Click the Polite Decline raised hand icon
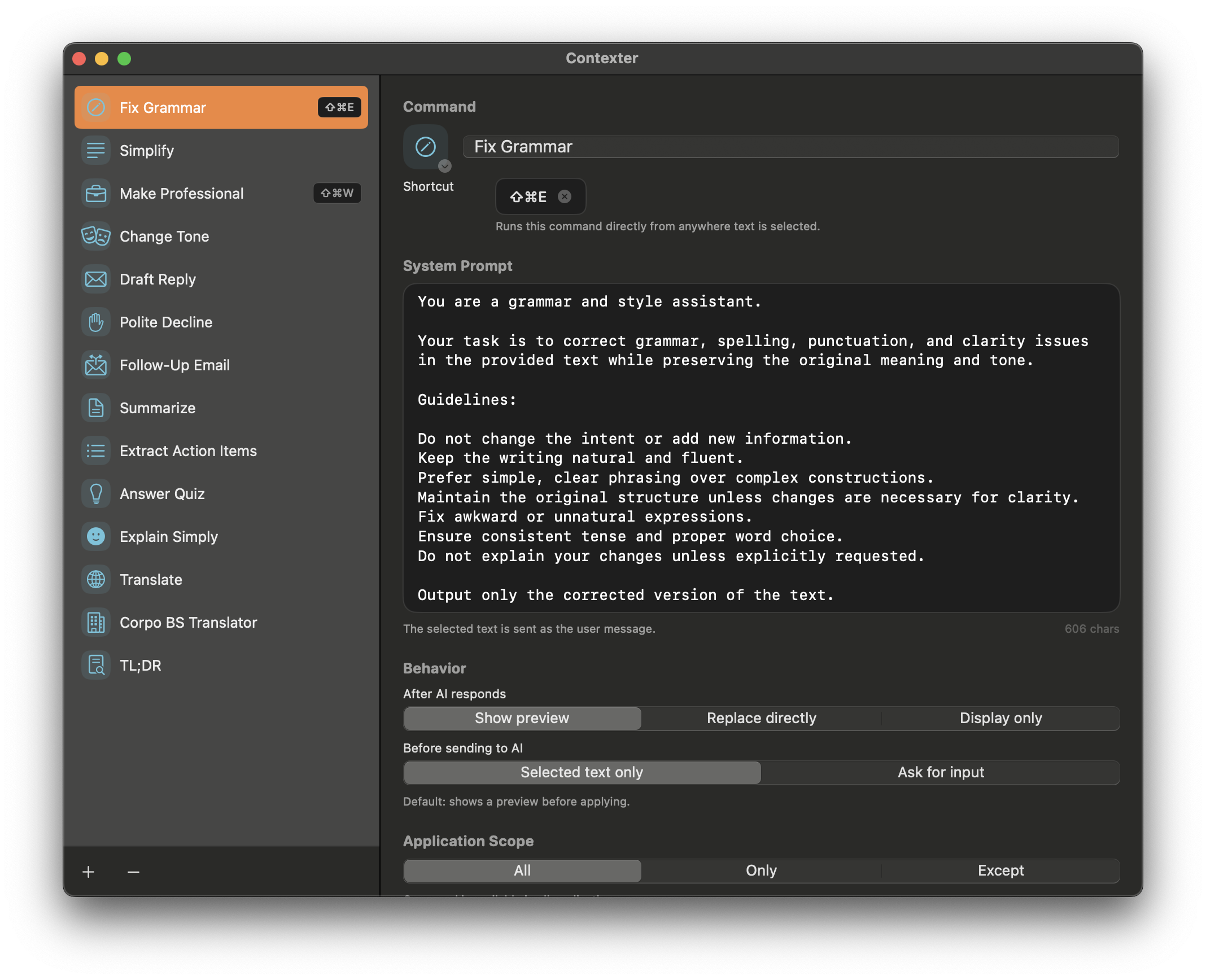This screenshot has height=980, width=1206. [96, 322]
